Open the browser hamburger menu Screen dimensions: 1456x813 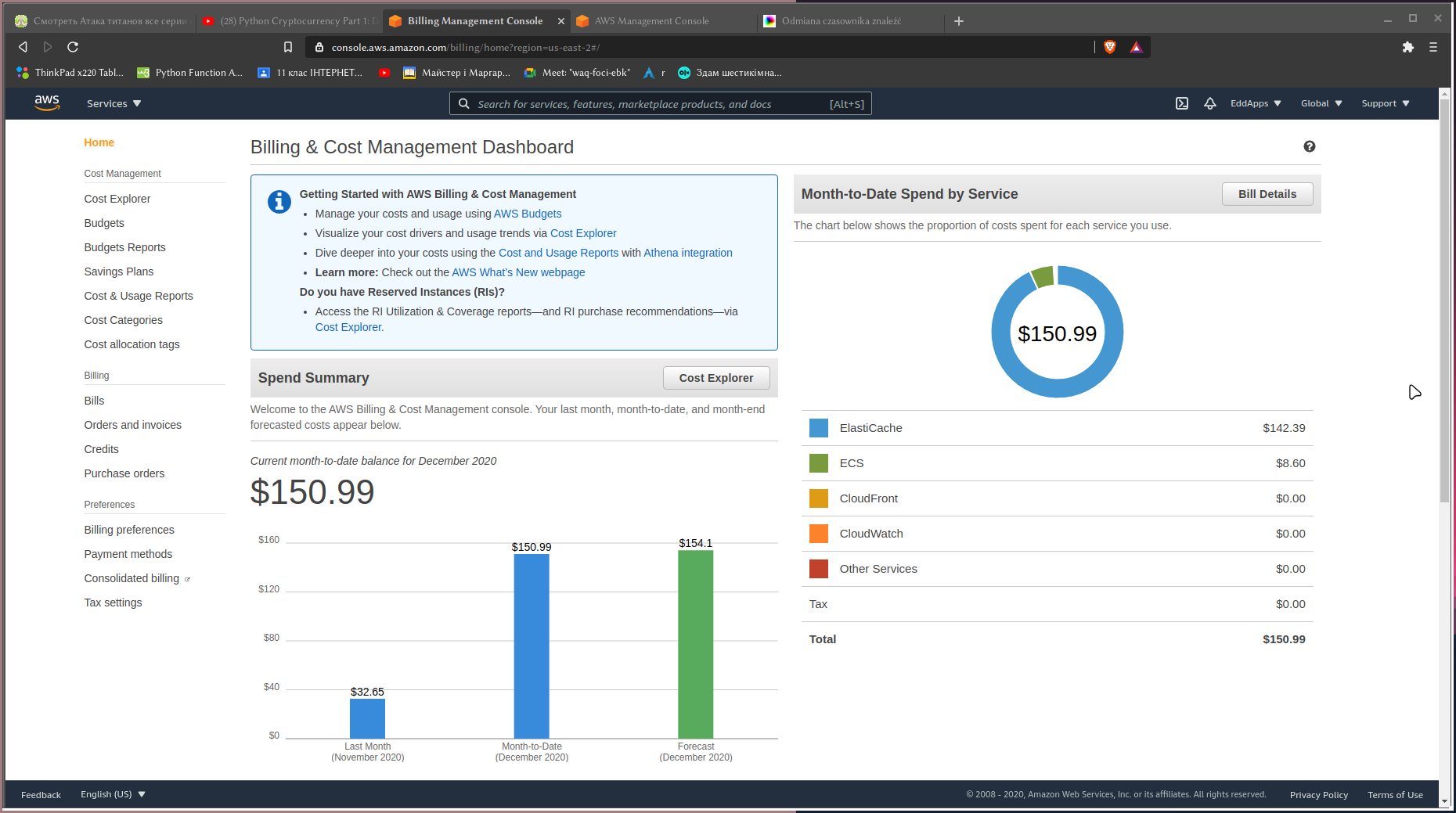click(1433, 47)
